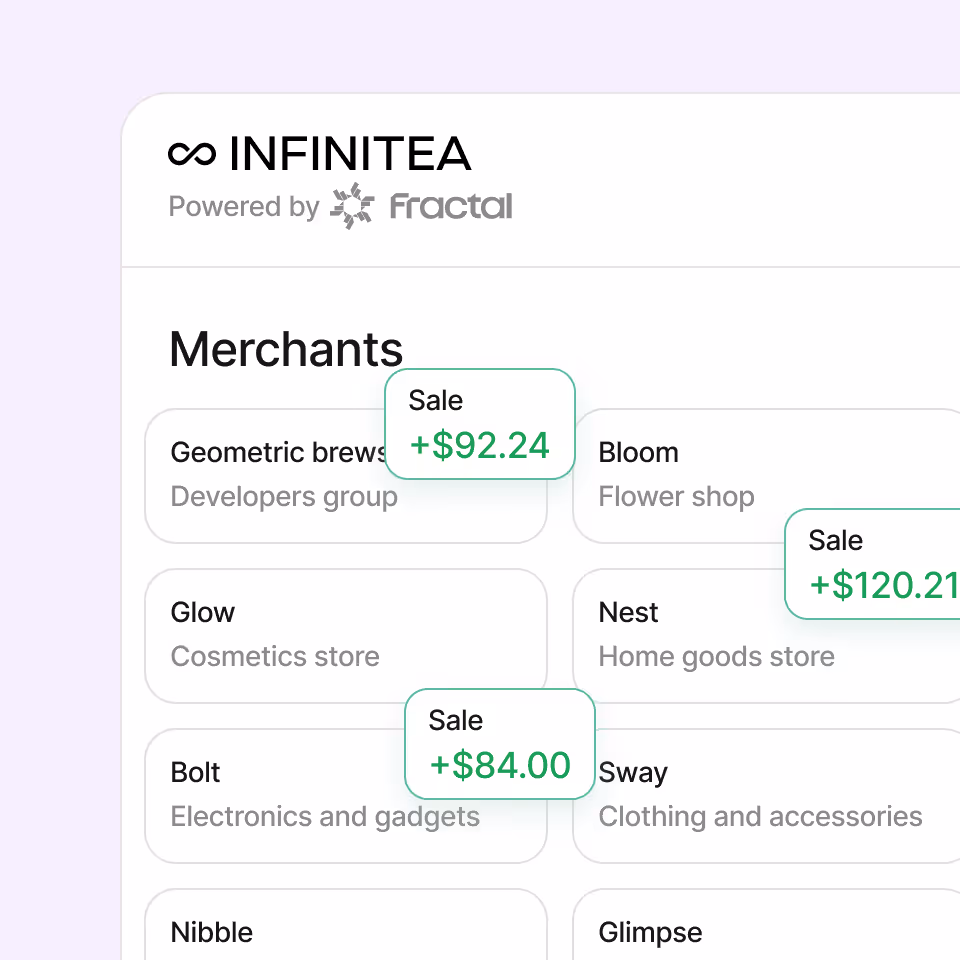Click the Infinitea infinity logo icon
Screen dimensions: 960x960
[x=192, y=154]
